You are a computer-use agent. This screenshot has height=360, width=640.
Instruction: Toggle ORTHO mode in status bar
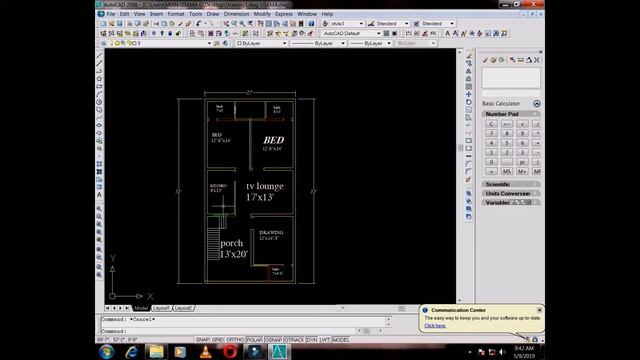tap(235, 340)
